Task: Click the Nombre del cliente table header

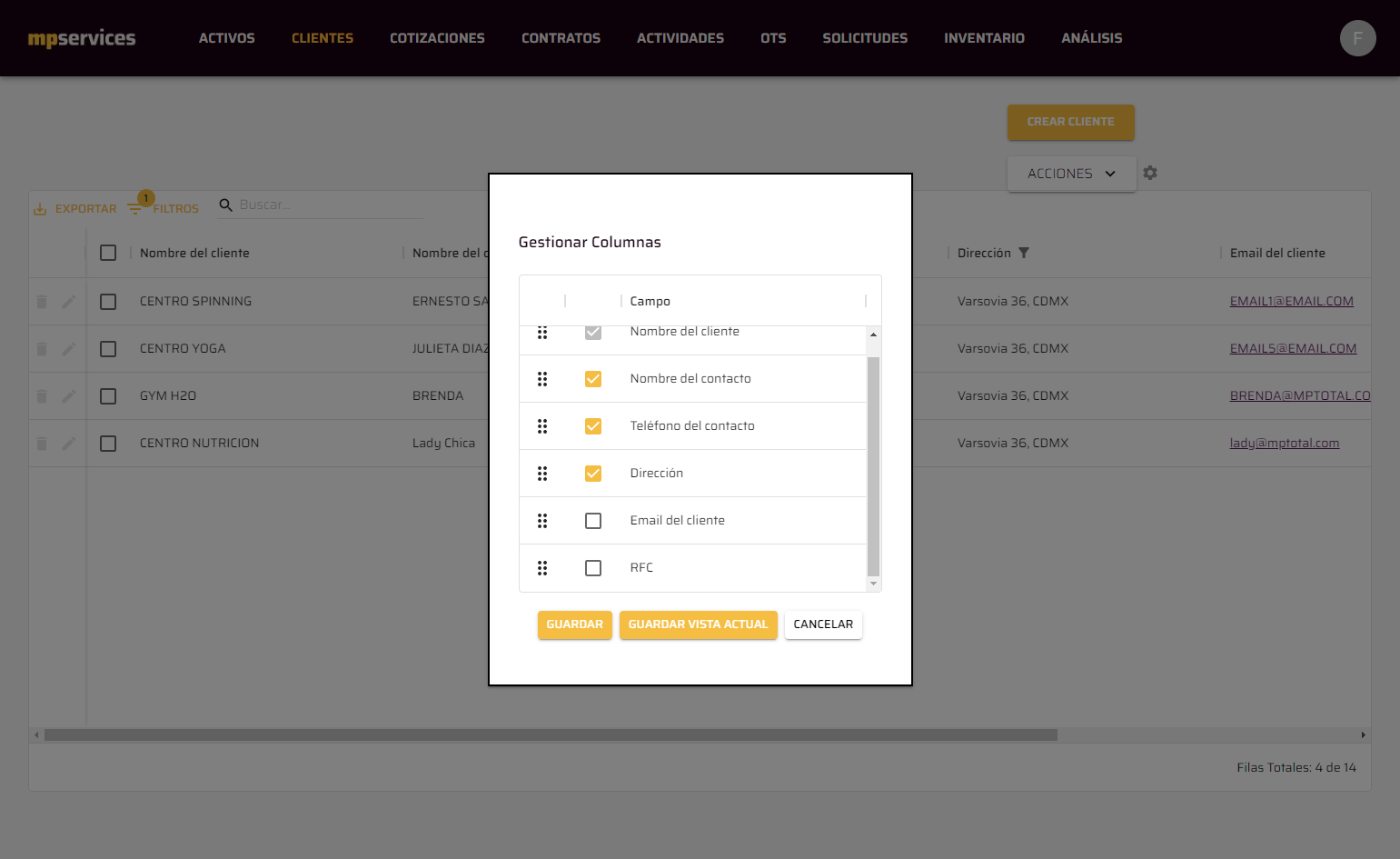Action: click(x=194, y=253)
